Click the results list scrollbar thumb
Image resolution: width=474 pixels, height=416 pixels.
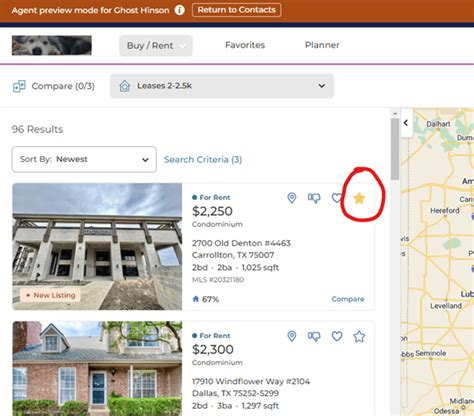point(395,149)
